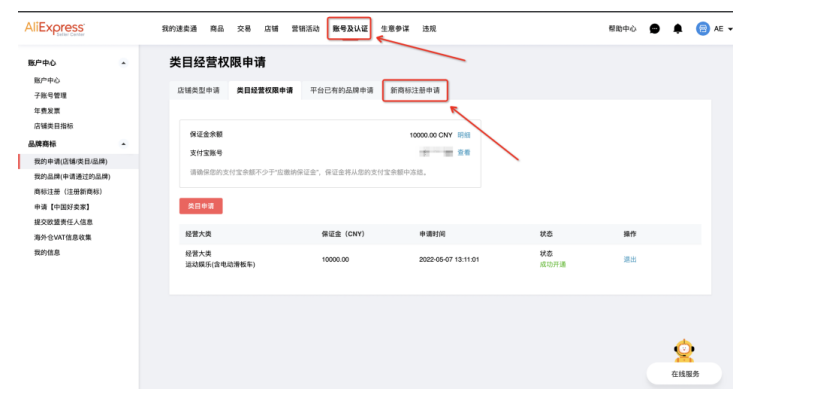Click the 成功开通 status text
The width and height of the screenshot is (830, 402).
(553, 265)
